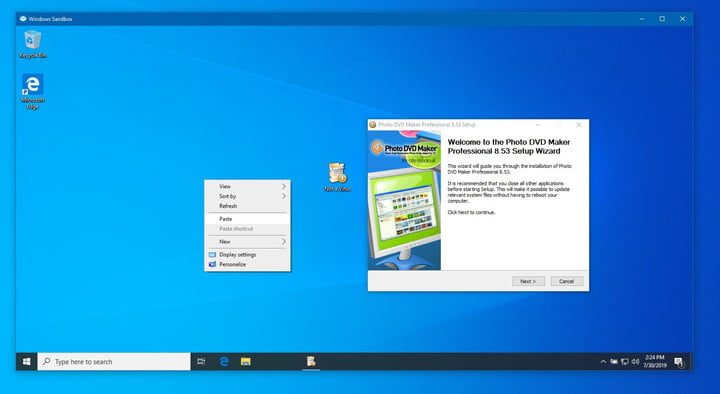Click the search magnifier icon in taskbar
720x394 pixels.
click(x=46, y=361)
